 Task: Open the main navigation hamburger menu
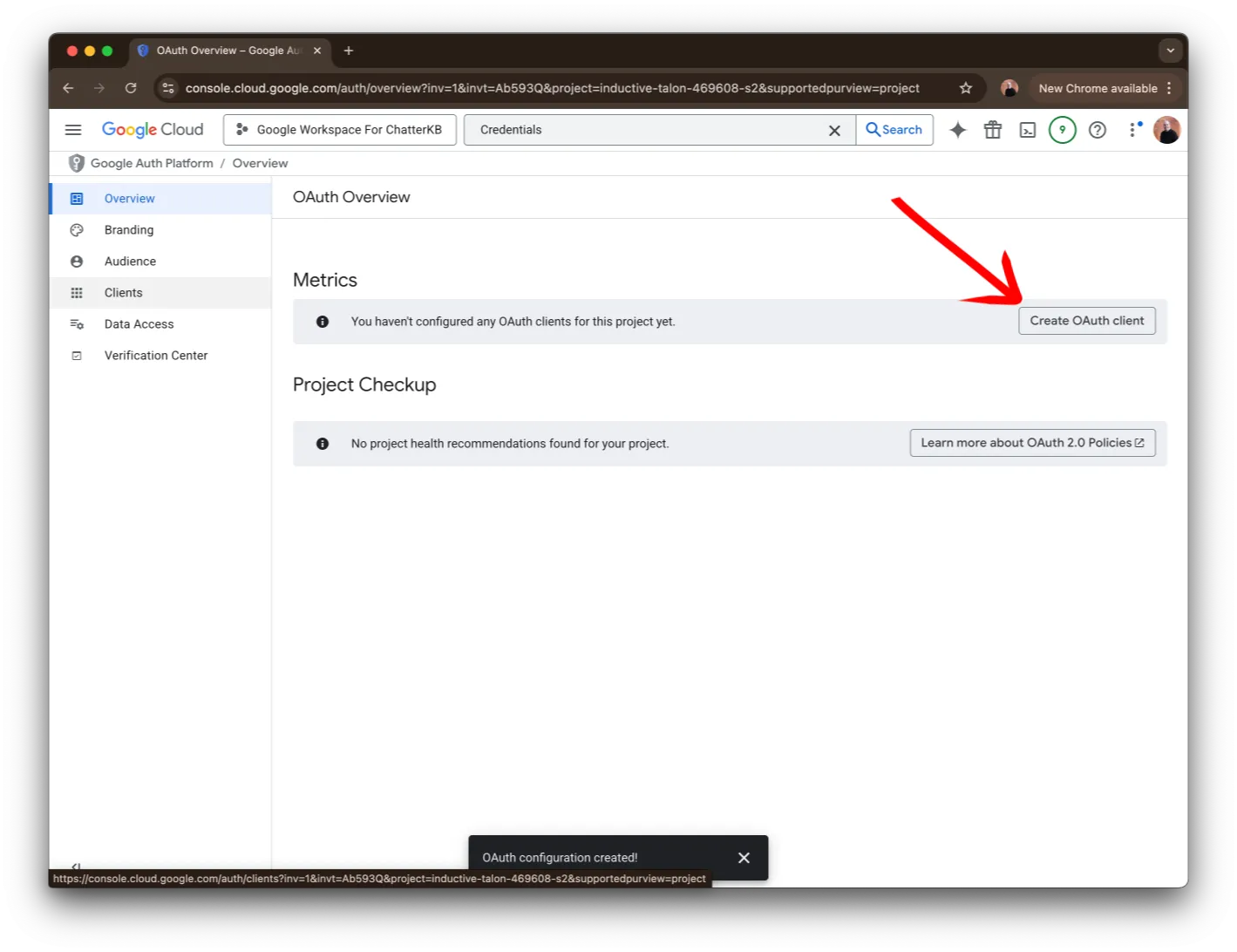tap(73, 130)
